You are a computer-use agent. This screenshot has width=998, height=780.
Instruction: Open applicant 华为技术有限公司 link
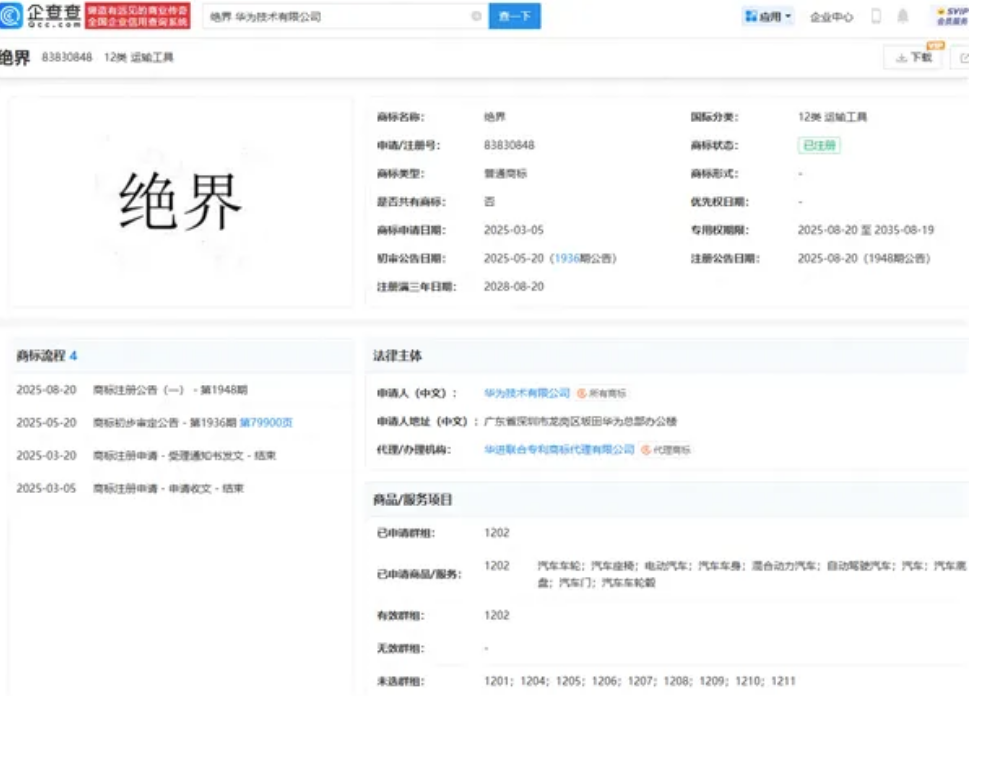click(527, 394)
